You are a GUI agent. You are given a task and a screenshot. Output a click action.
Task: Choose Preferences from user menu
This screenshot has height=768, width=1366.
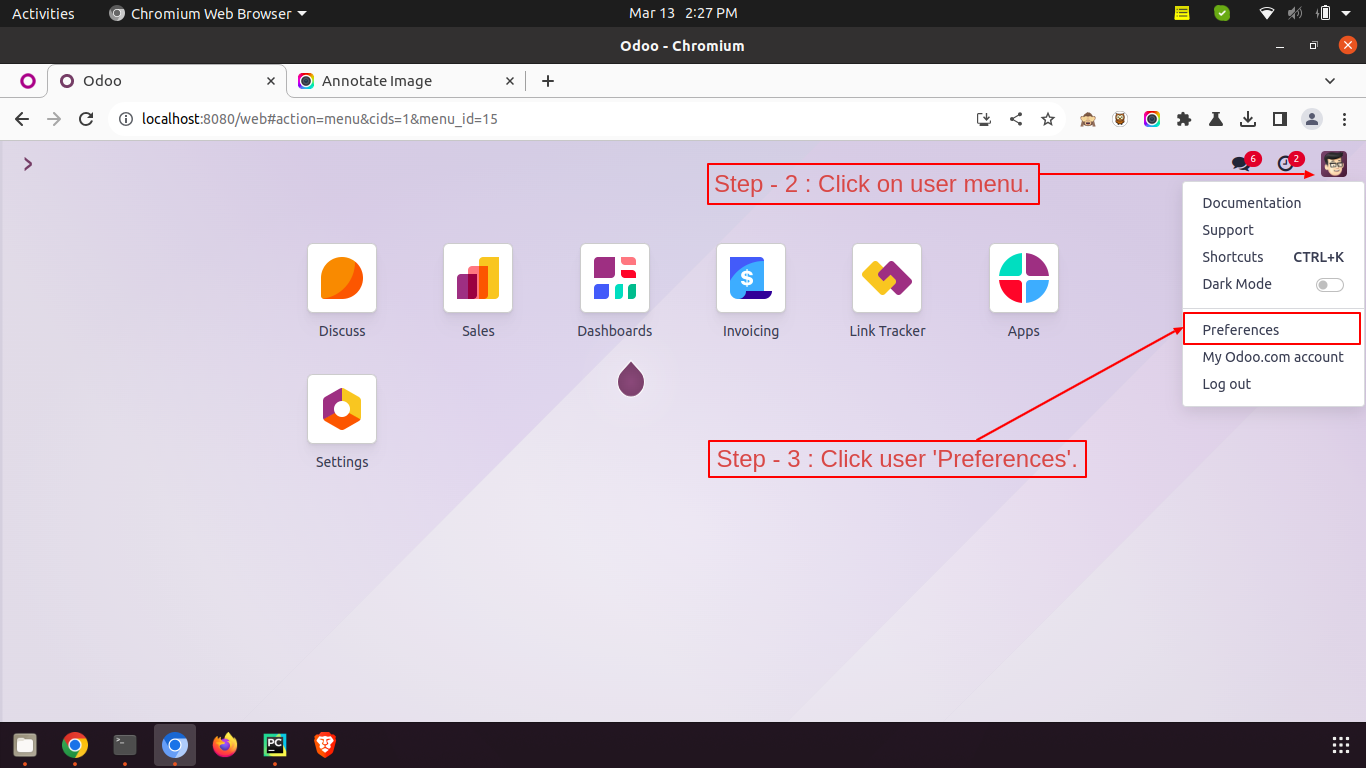tap(1273, 330)
